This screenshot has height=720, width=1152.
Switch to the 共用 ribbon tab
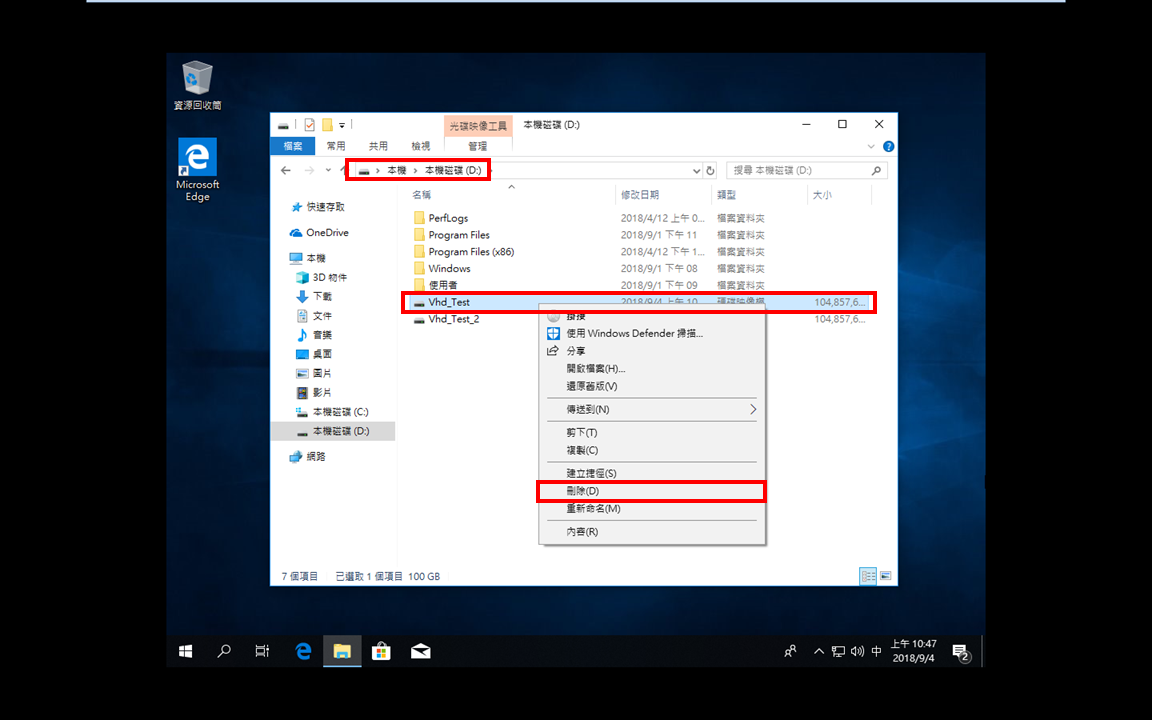[378, 146]
